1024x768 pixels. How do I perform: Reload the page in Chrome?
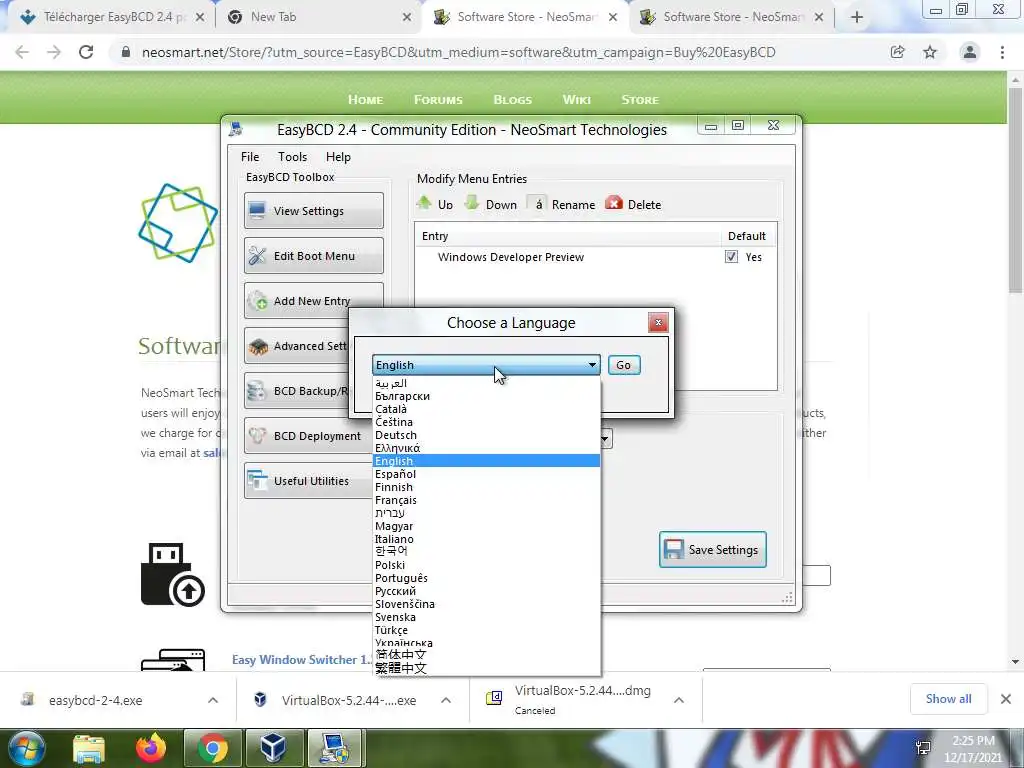point(86,52)
